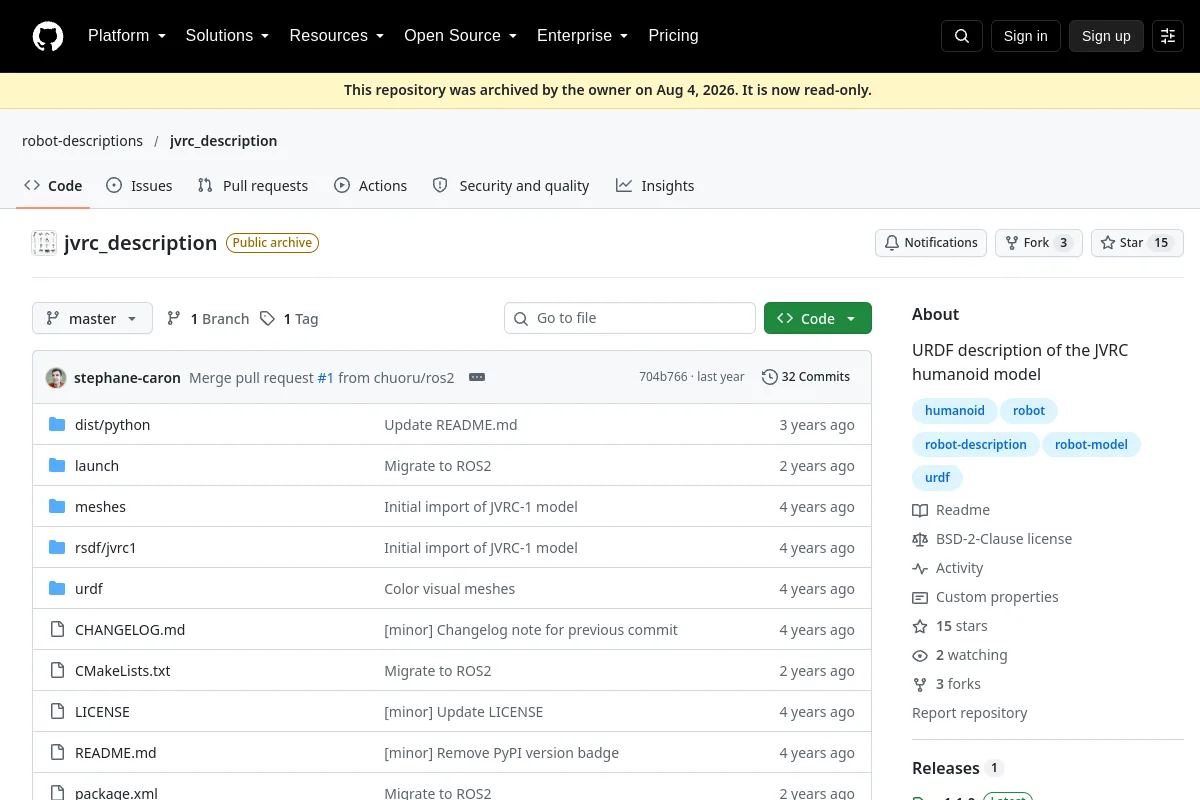Expand the Open Source menu
The width and height of the screenshot is (1200, 800).
(461, 36)
